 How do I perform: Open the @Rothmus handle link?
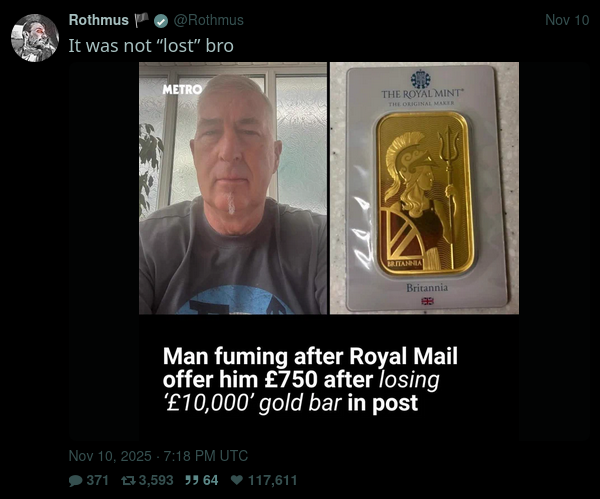tap(209, 20)
